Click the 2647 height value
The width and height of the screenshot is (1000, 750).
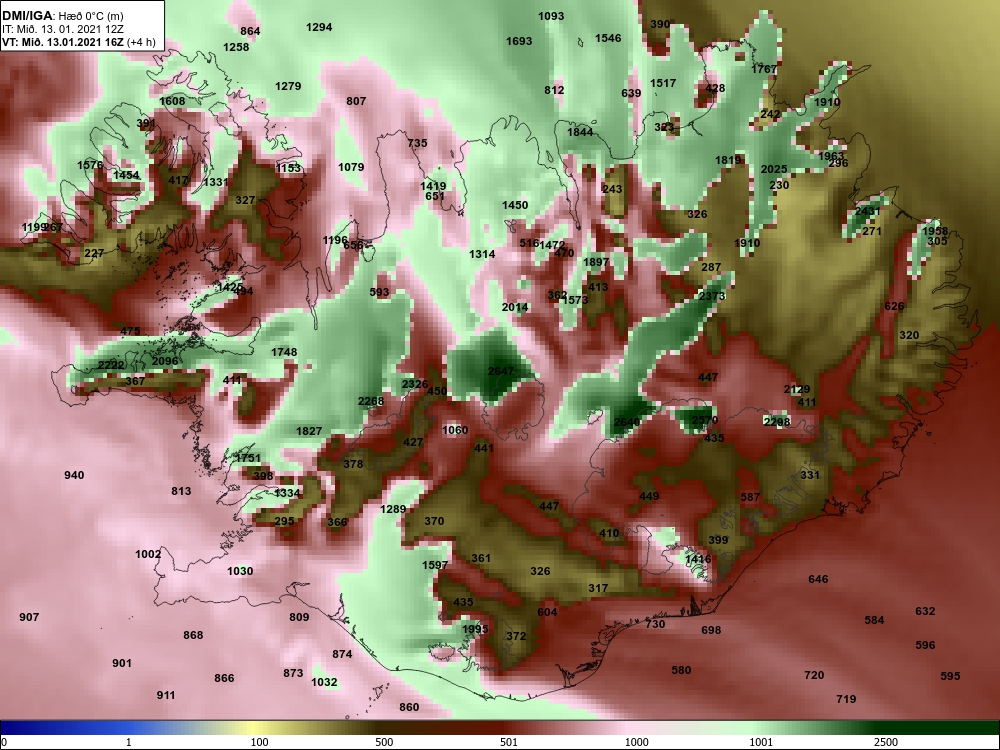(x=501, y=371)
